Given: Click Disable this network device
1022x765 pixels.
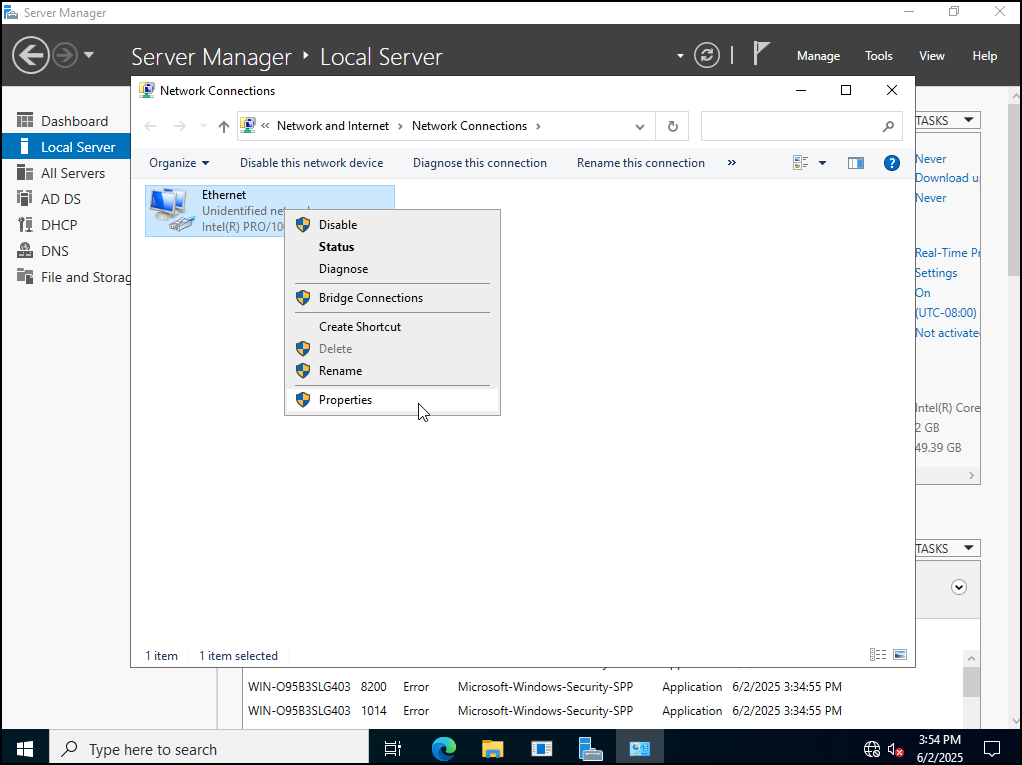Looking at the screenshot, I should point(312,163).
